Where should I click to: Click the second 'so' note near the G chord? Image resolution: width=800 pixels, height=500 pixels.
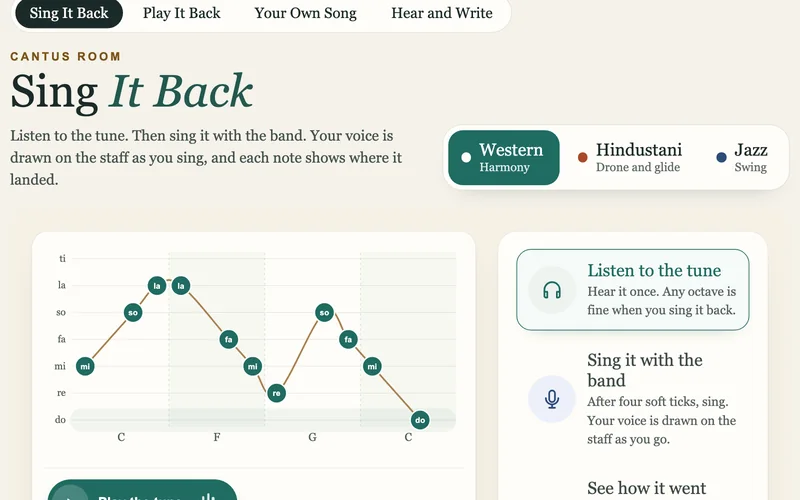click(324, 312)
